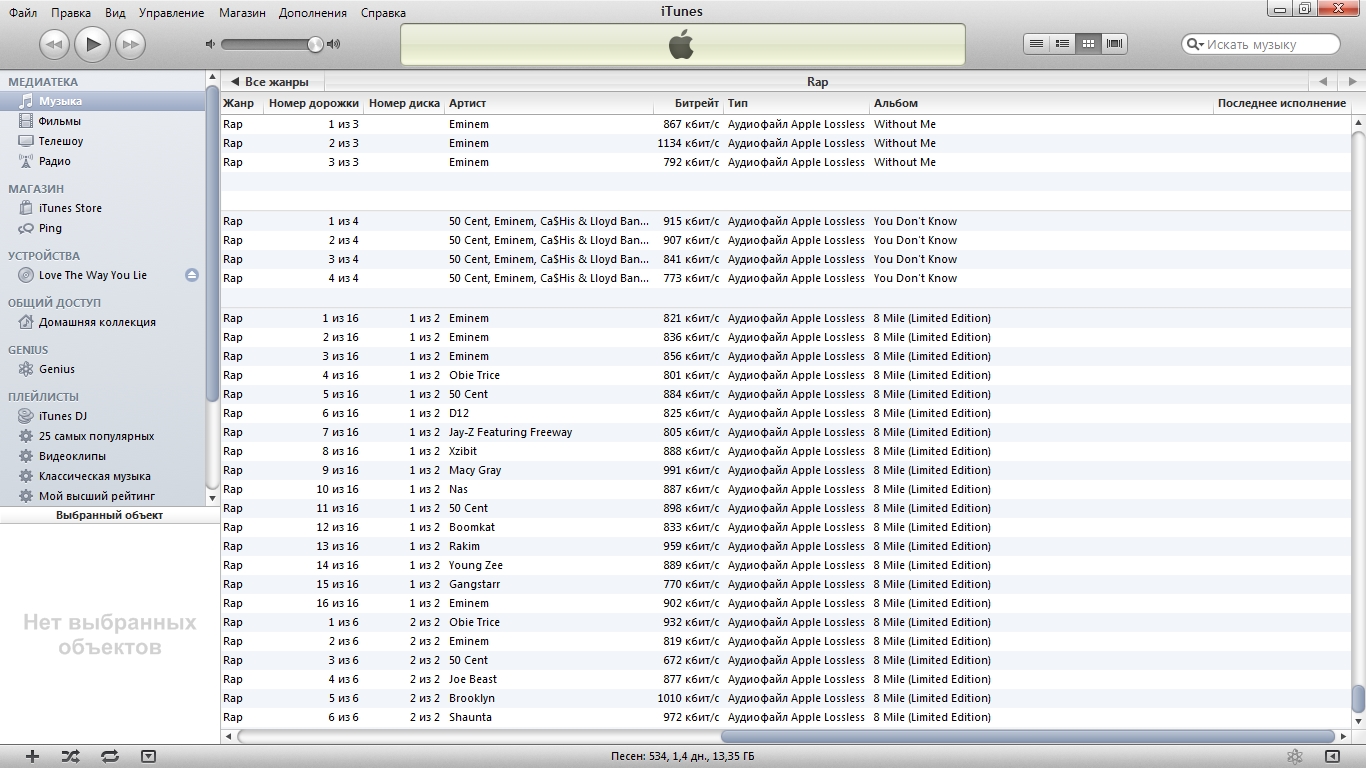This screenshot has width=1366, height=768.
Task: Skip to previous track button
Action: pos(54,44)
